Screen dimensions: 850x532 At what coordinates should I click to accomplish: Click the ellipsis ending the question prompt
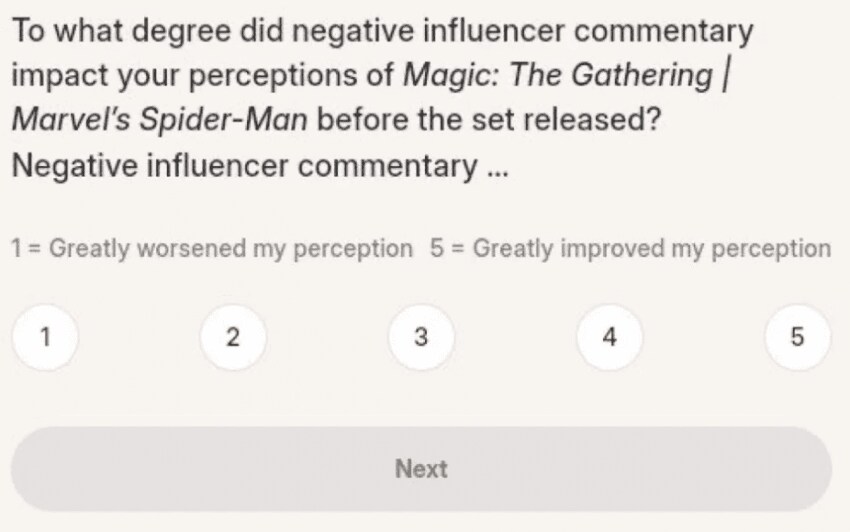pyautogui.click(x=497, y=167)
